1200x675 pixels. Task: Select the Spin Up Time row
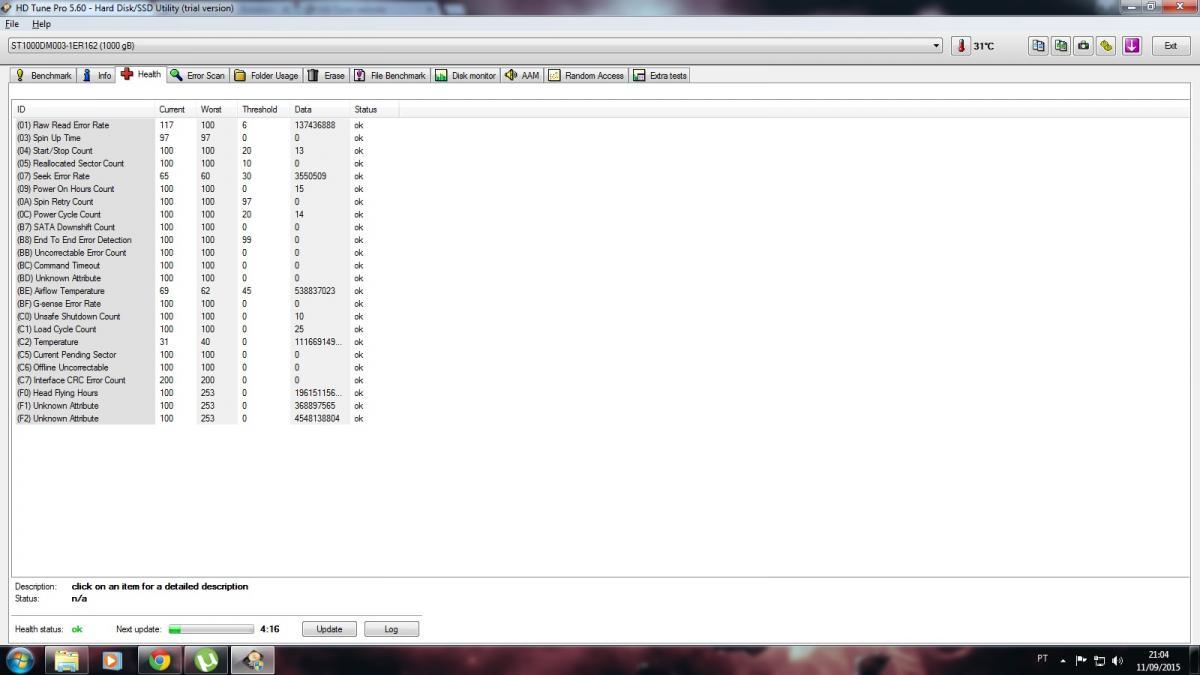coord(205,138)
